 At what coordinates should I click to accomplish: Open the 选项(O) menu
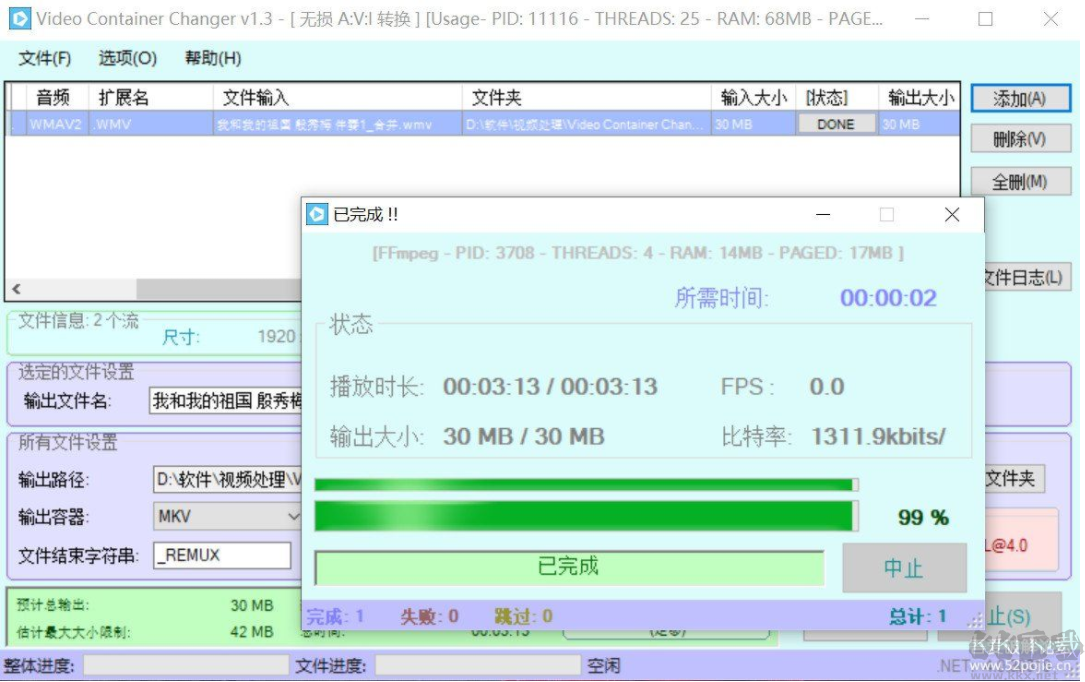click(x=127, y=59)
